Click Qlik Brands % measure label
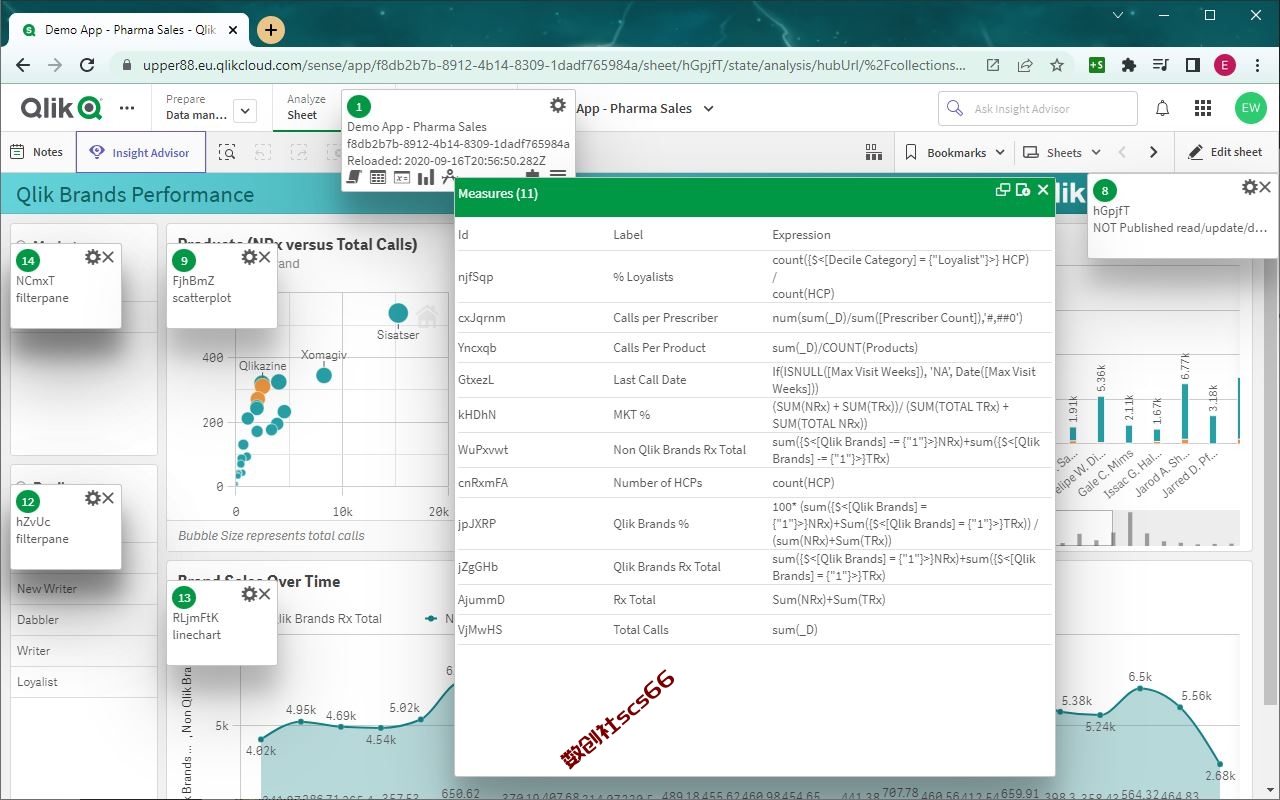 651,523
